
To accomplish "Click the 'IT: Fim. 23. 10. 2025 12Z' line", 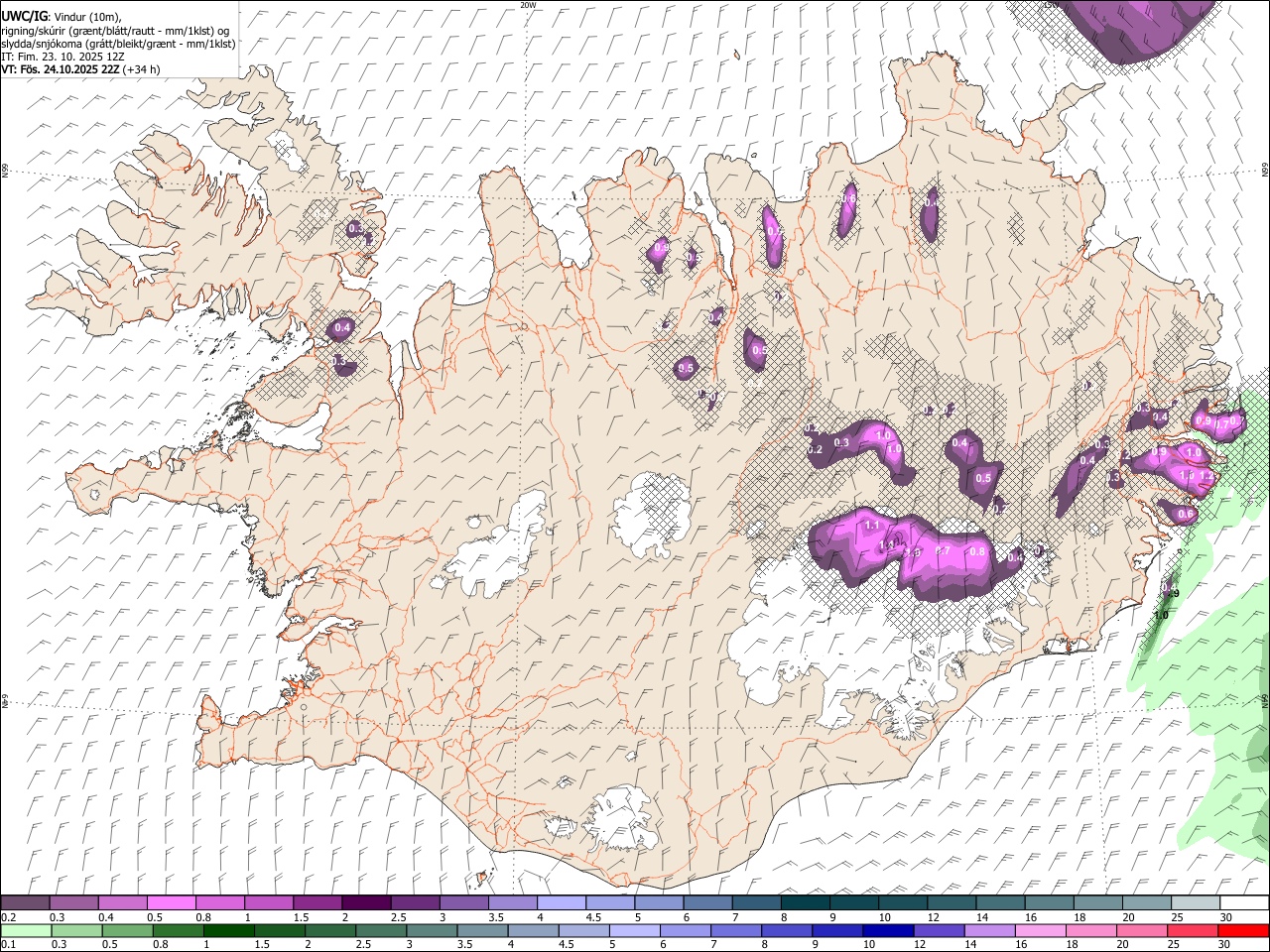I will coord(63,57).
